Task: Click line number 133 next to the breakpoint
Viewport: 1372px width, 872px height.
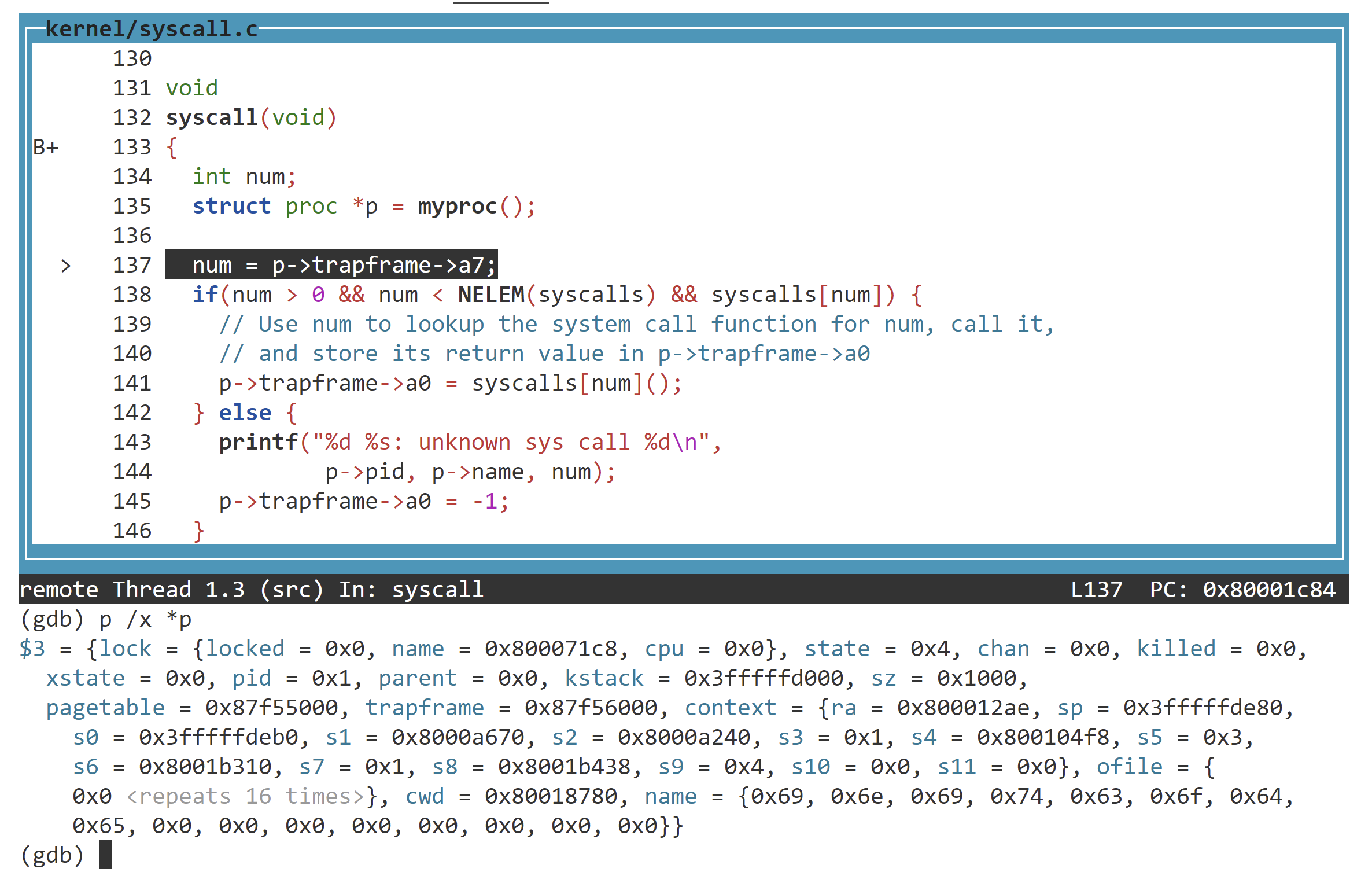Action: 132,148
